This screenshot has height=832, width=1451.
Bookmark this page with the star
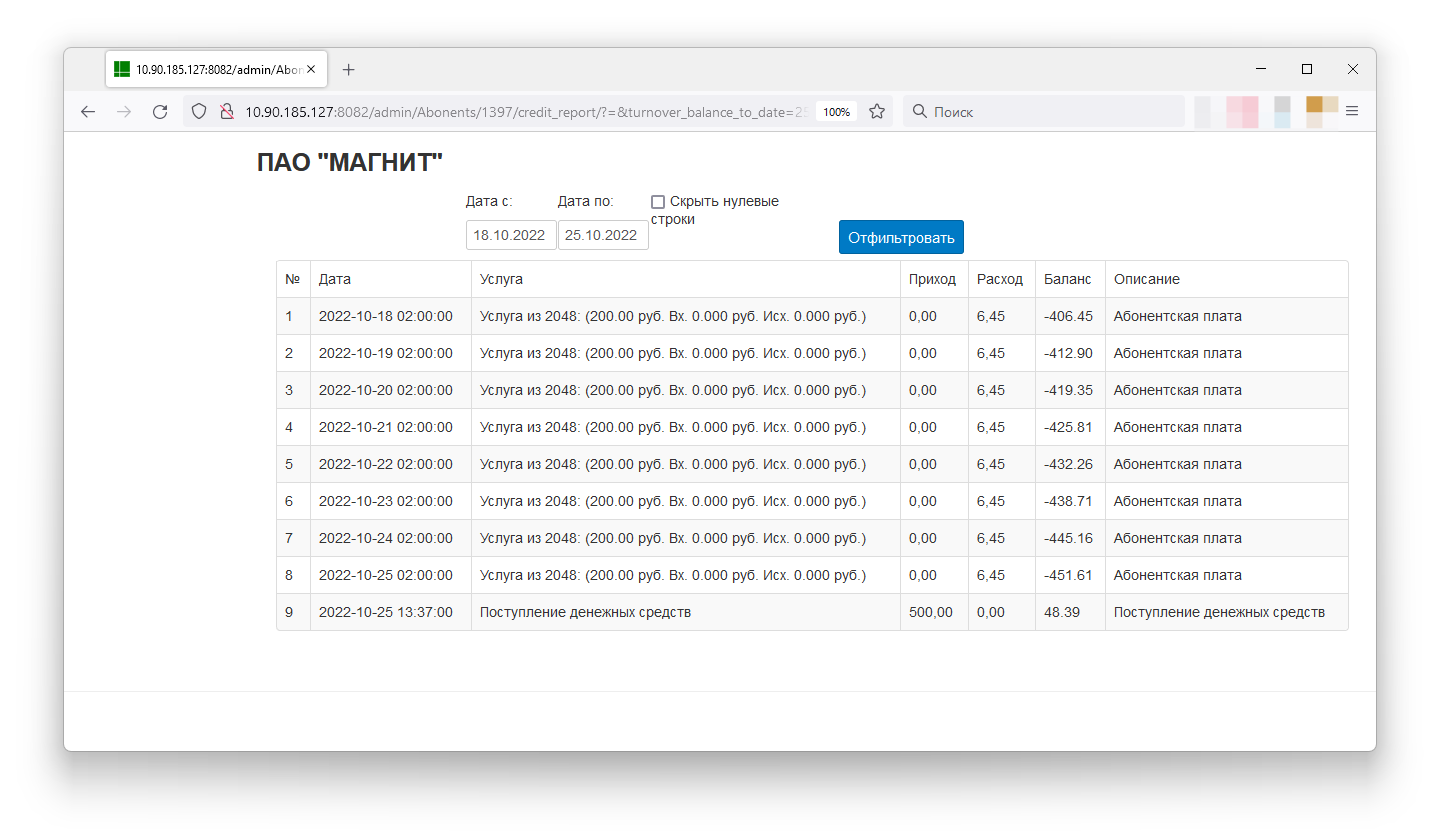pos(877,112)
